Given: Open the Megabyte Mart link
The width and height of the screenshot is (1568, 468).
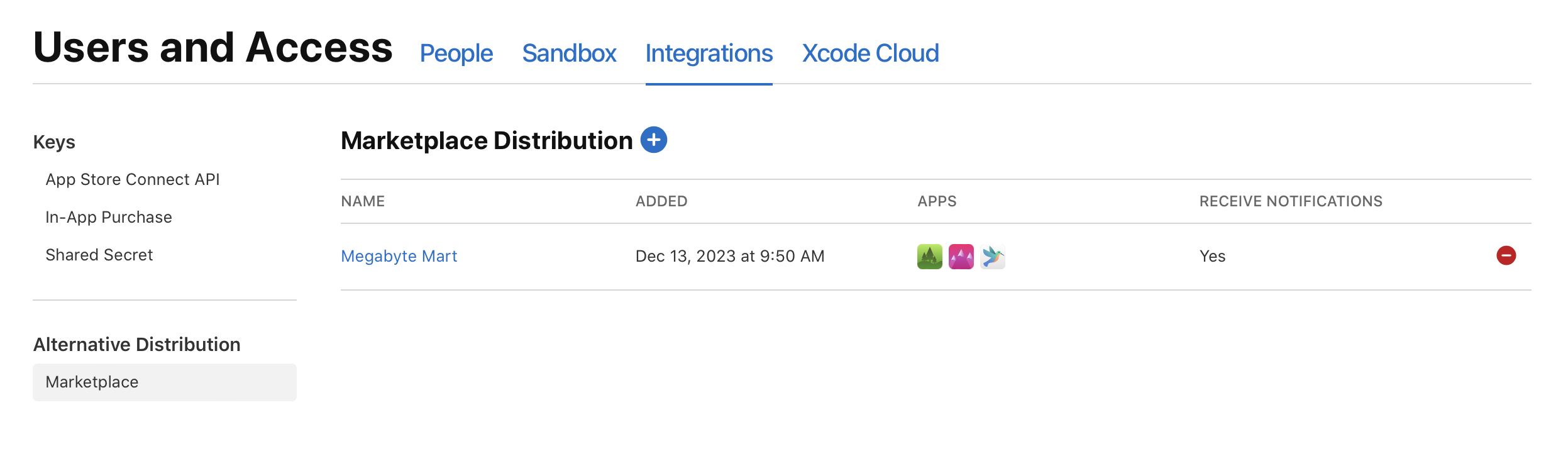Looking at the screenshot, I should pos(399,256).
